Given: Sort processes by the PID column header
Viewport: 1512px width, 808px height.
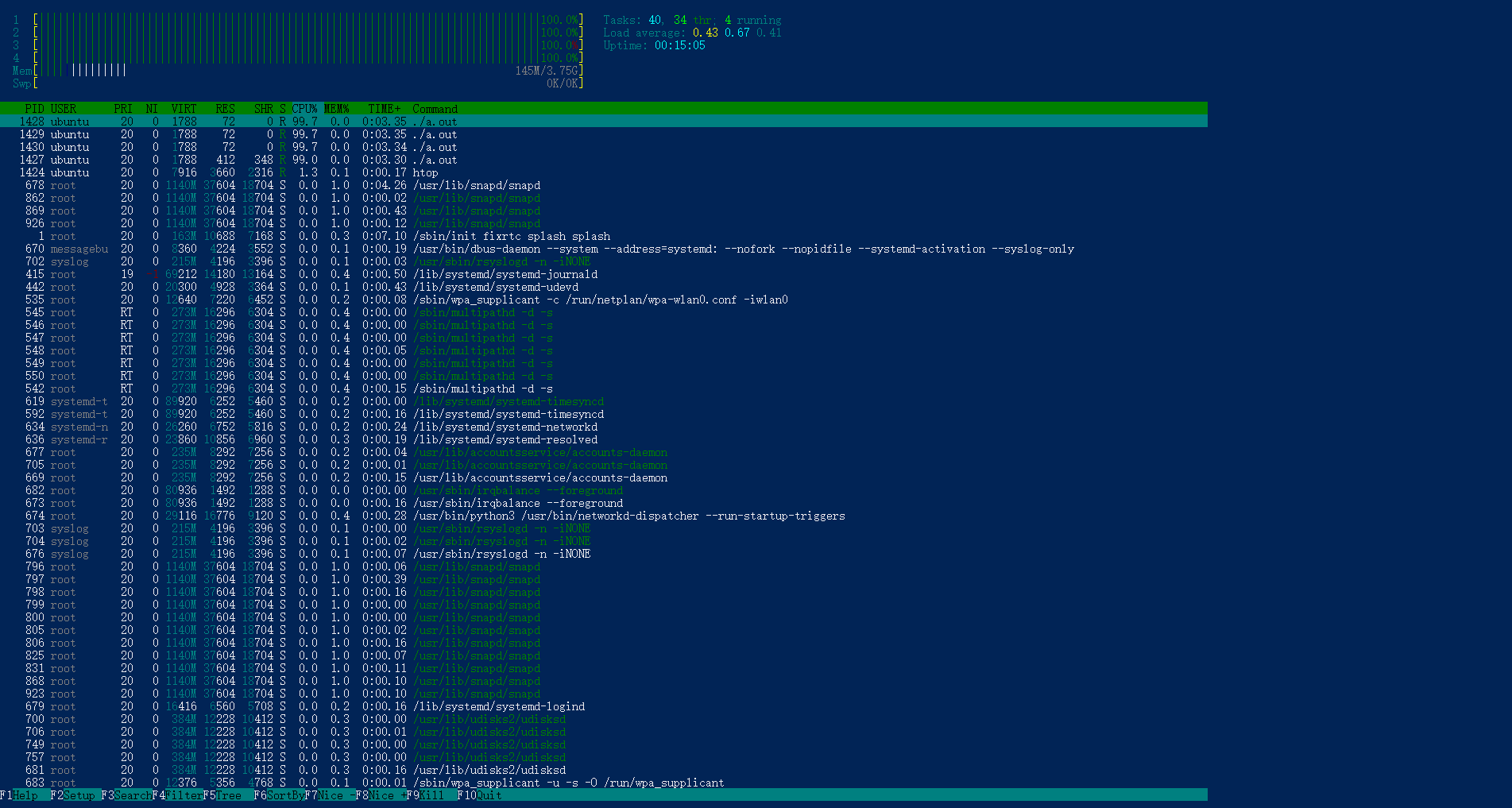Looking at the screenshot, I should [x=34, y=109].
